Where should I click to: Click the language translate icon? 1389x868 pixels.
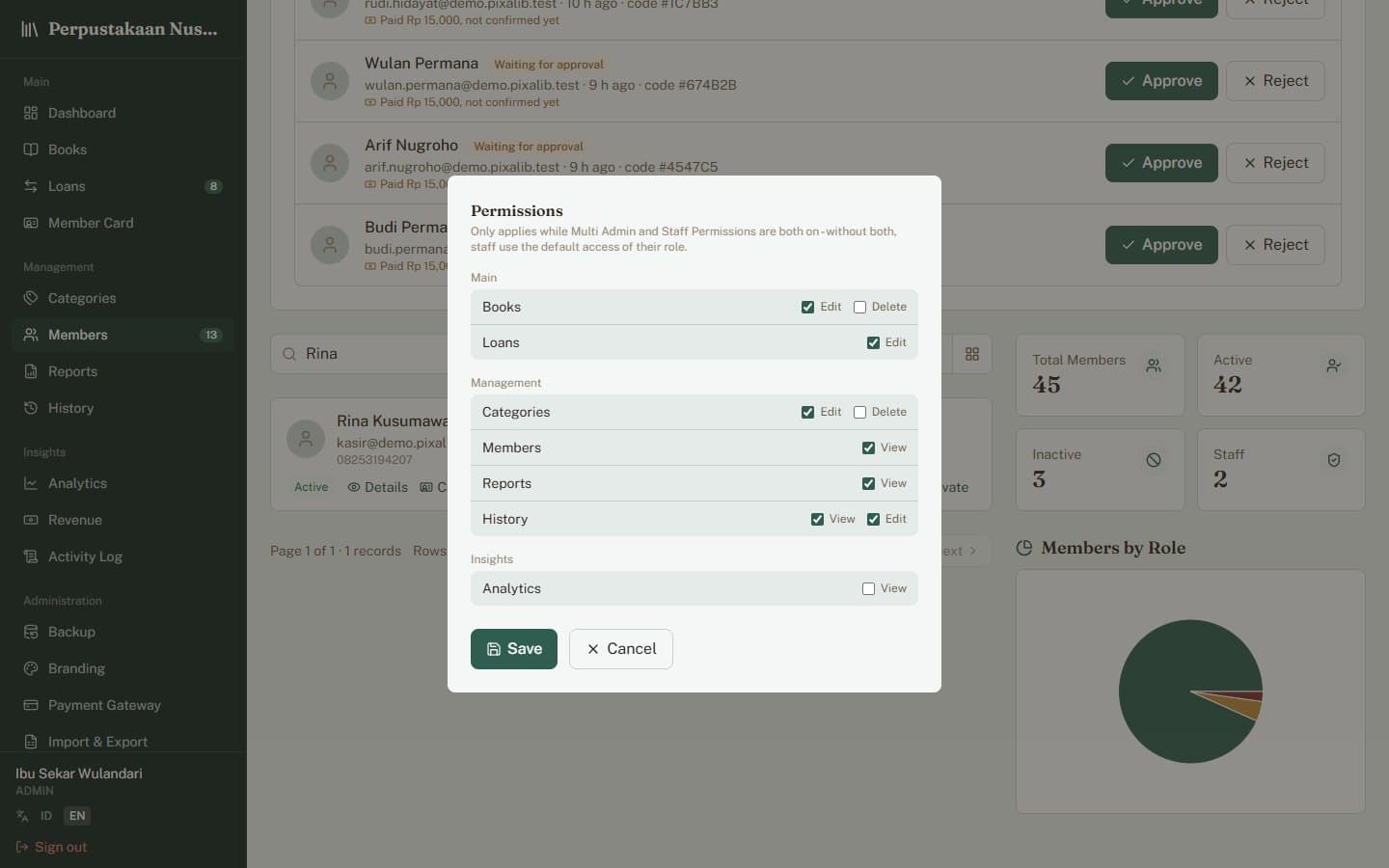coord(22,816)
